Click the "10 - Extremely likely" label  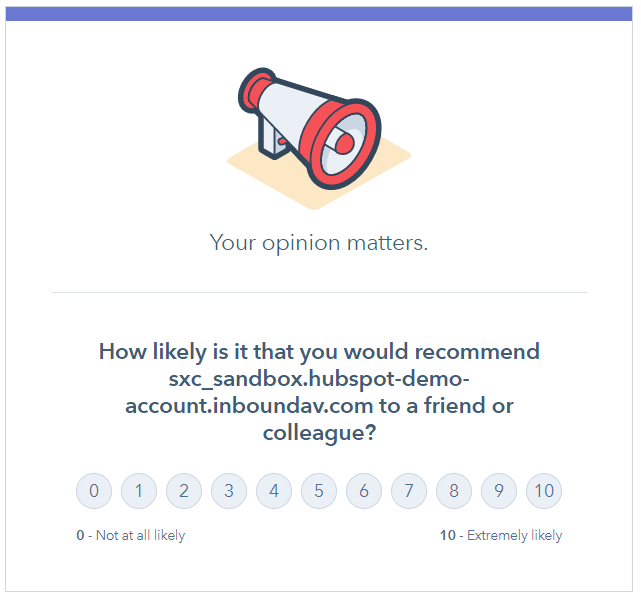pos(501,535)
